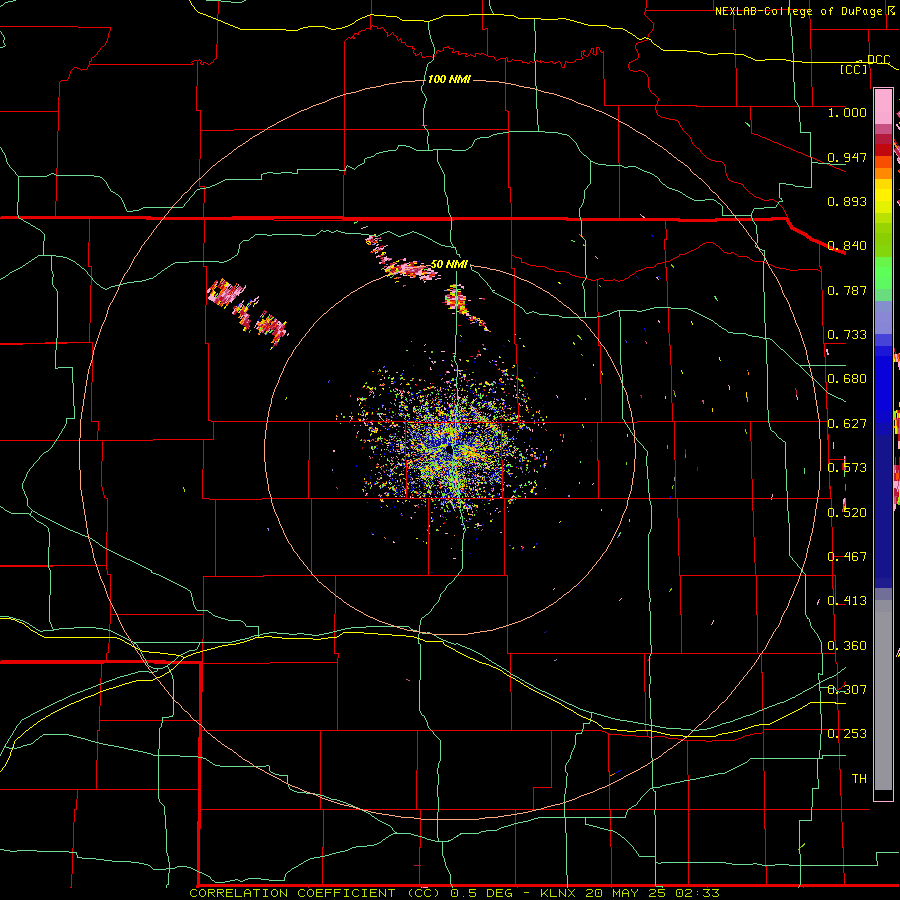The height and width of the screenshot is (900, 900).
Task: Click the [CC] legend title
Action: (854, 69)
